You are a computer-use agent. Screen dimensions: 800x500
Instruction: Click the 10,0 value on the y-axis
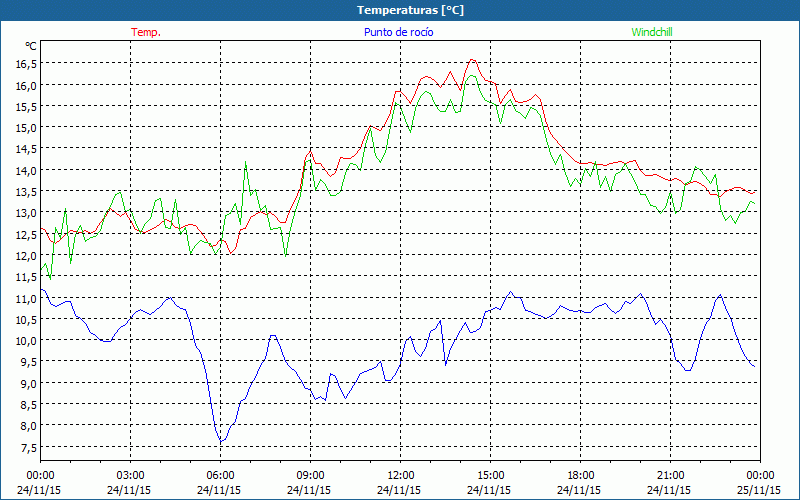[27, 341]
